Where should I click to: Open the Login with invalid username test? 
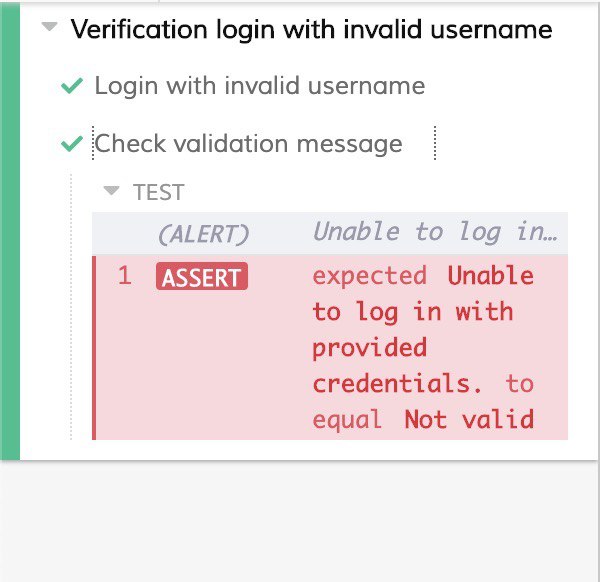tap(259, 86)
